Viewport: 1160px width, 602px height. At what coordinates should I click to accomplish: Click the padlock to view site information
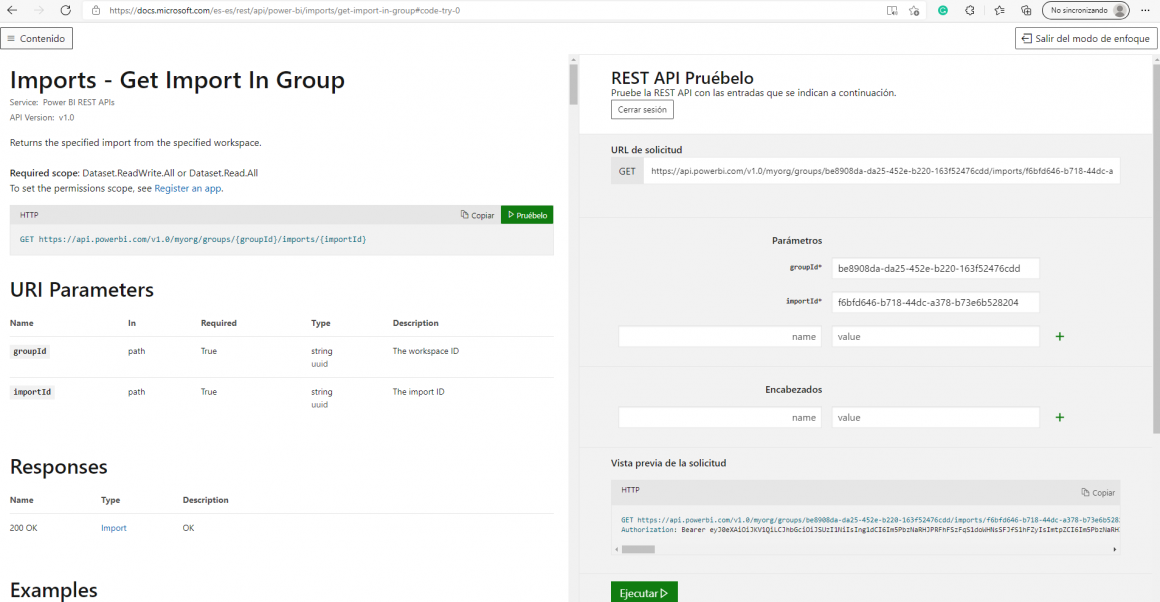pos(94,10)
